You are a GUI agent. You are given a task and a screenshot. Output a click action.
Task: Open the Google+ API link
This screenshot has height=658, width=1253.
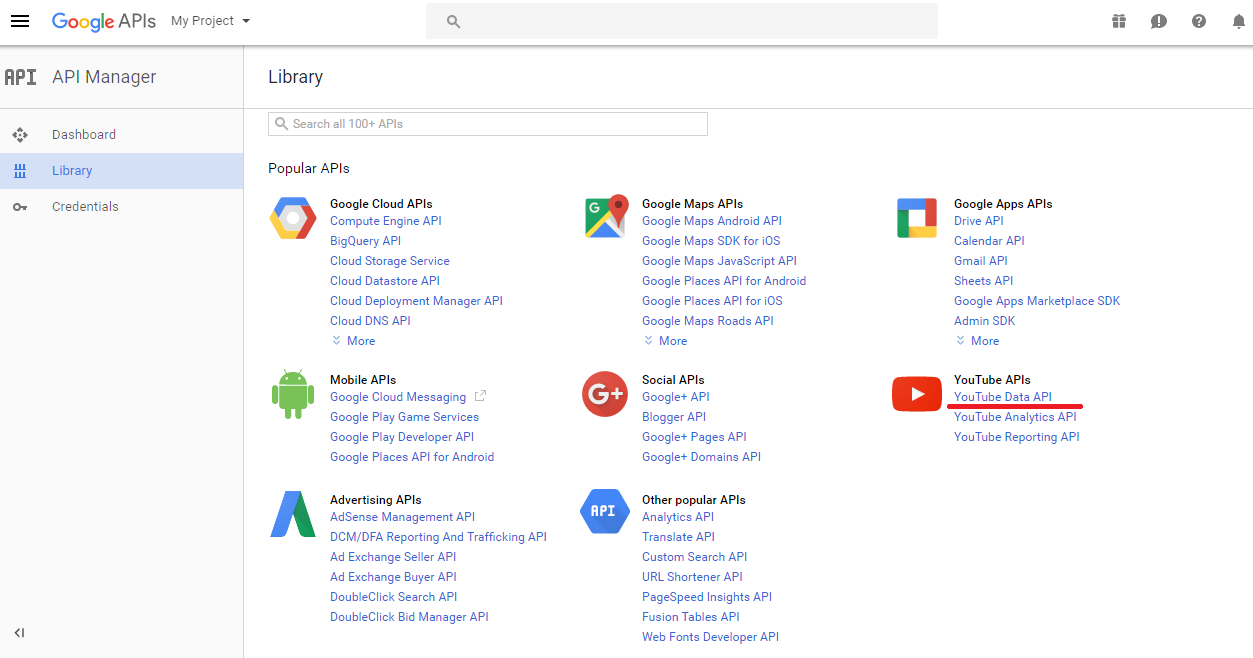[x=676, y=397]
